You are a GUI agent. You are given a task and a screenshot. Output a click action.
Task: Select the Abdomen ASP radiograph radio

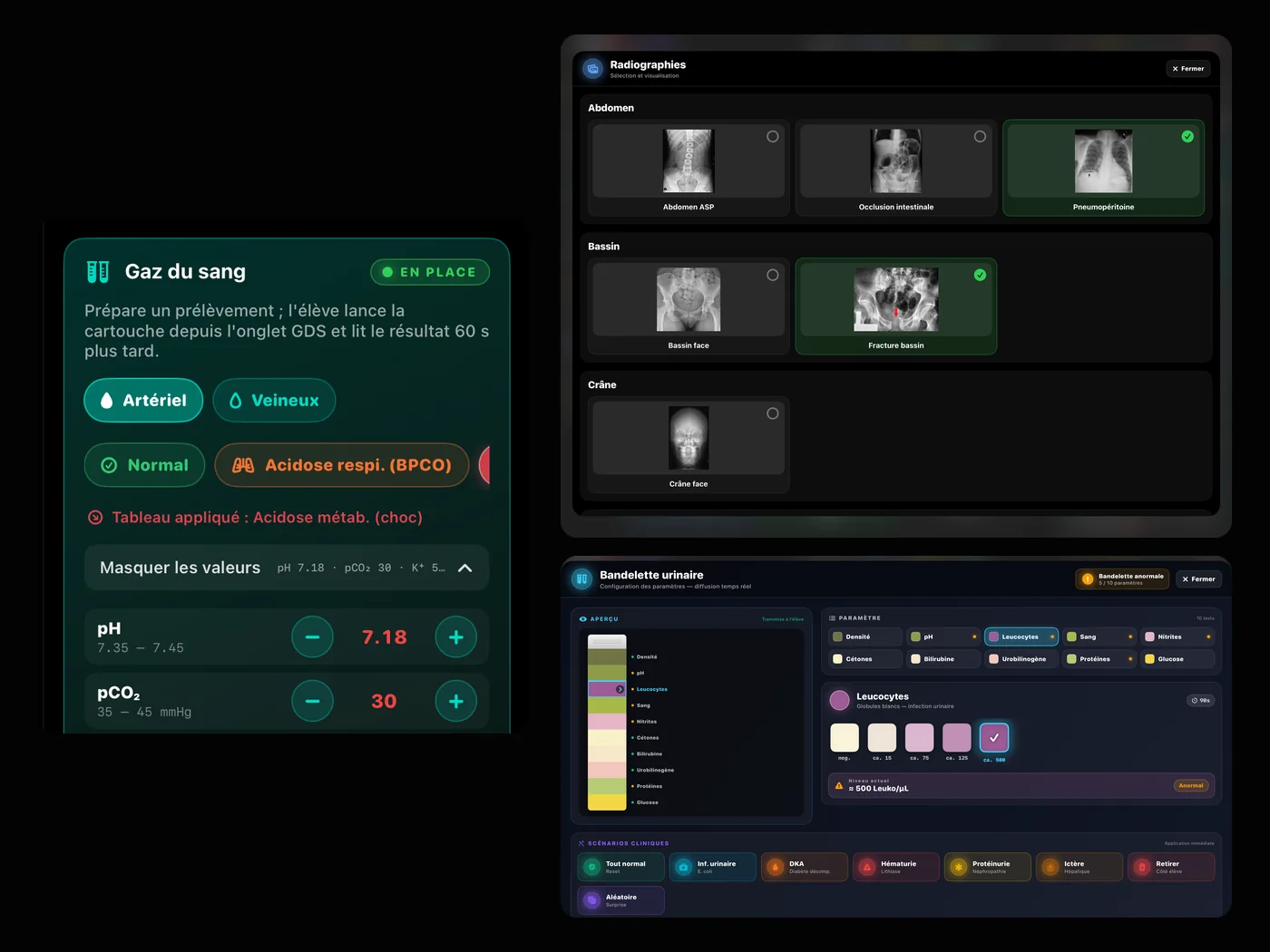click(x=773, y=137)
